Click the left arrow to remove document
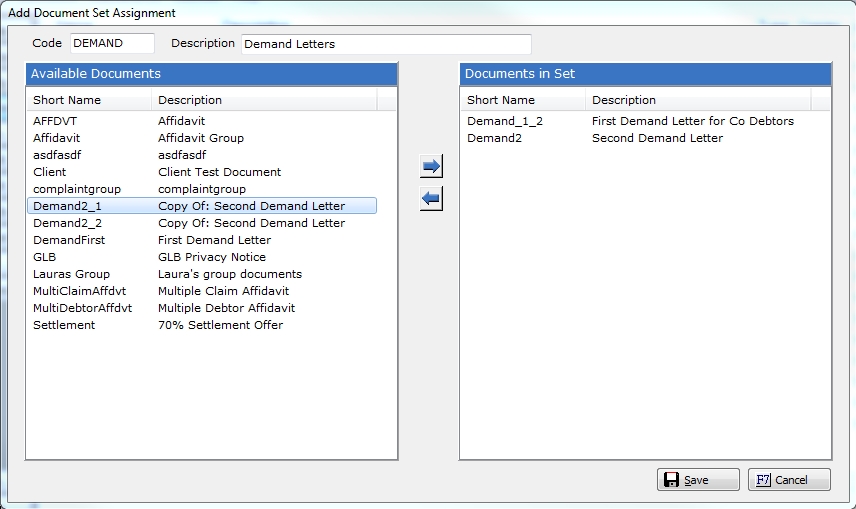Image resolution: width=856 pixels, height=509 pixels. [x=431, y=199]
